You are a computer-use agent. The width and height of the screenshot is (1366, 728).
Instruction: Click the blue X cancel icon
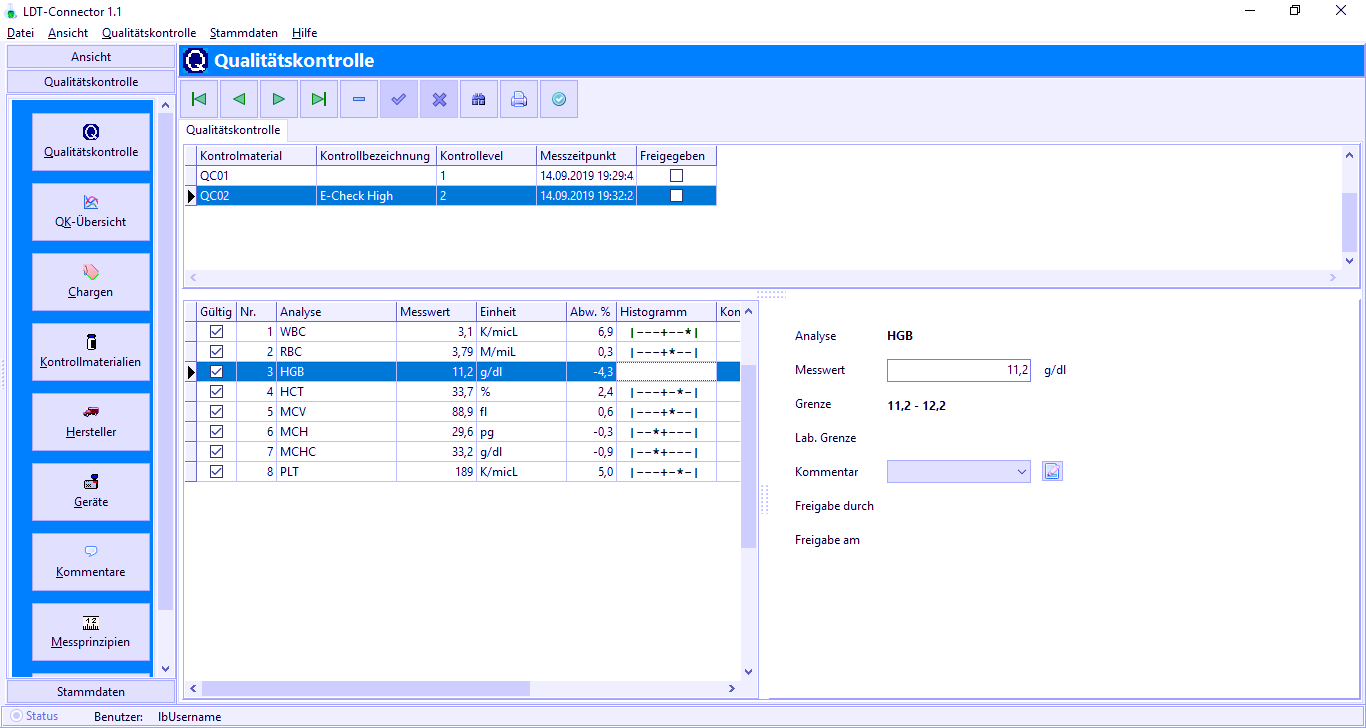coord(439,99)
